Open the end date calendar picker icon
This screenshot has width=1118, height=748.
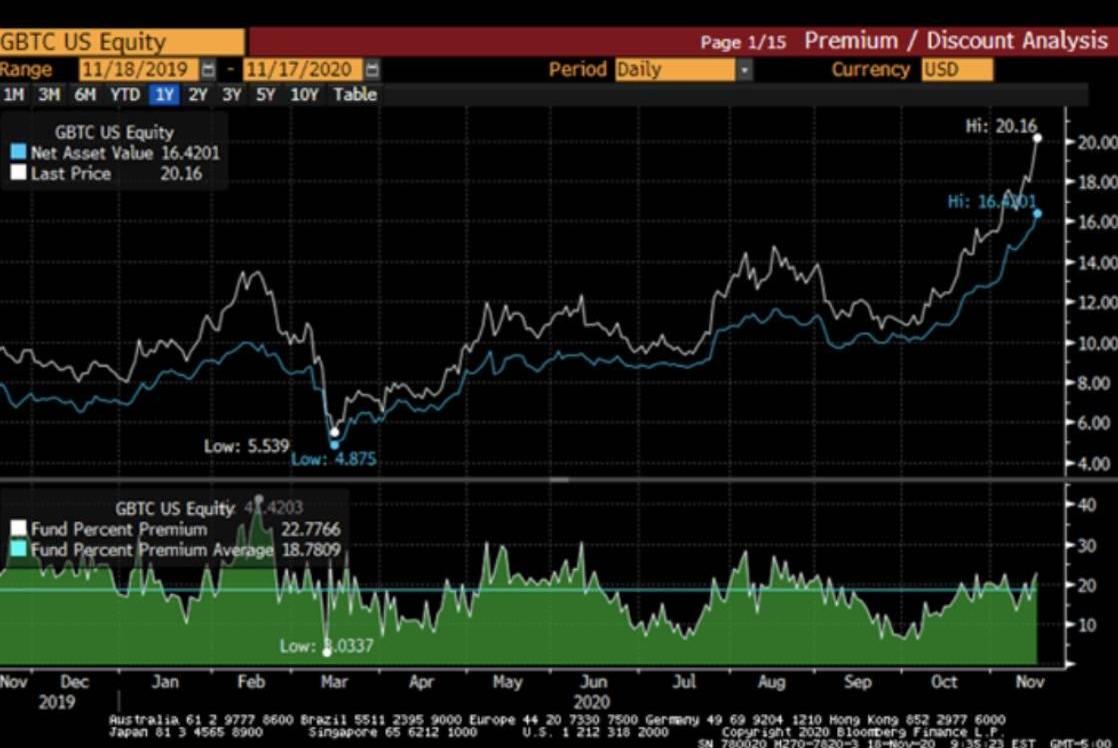pos(372,70)
